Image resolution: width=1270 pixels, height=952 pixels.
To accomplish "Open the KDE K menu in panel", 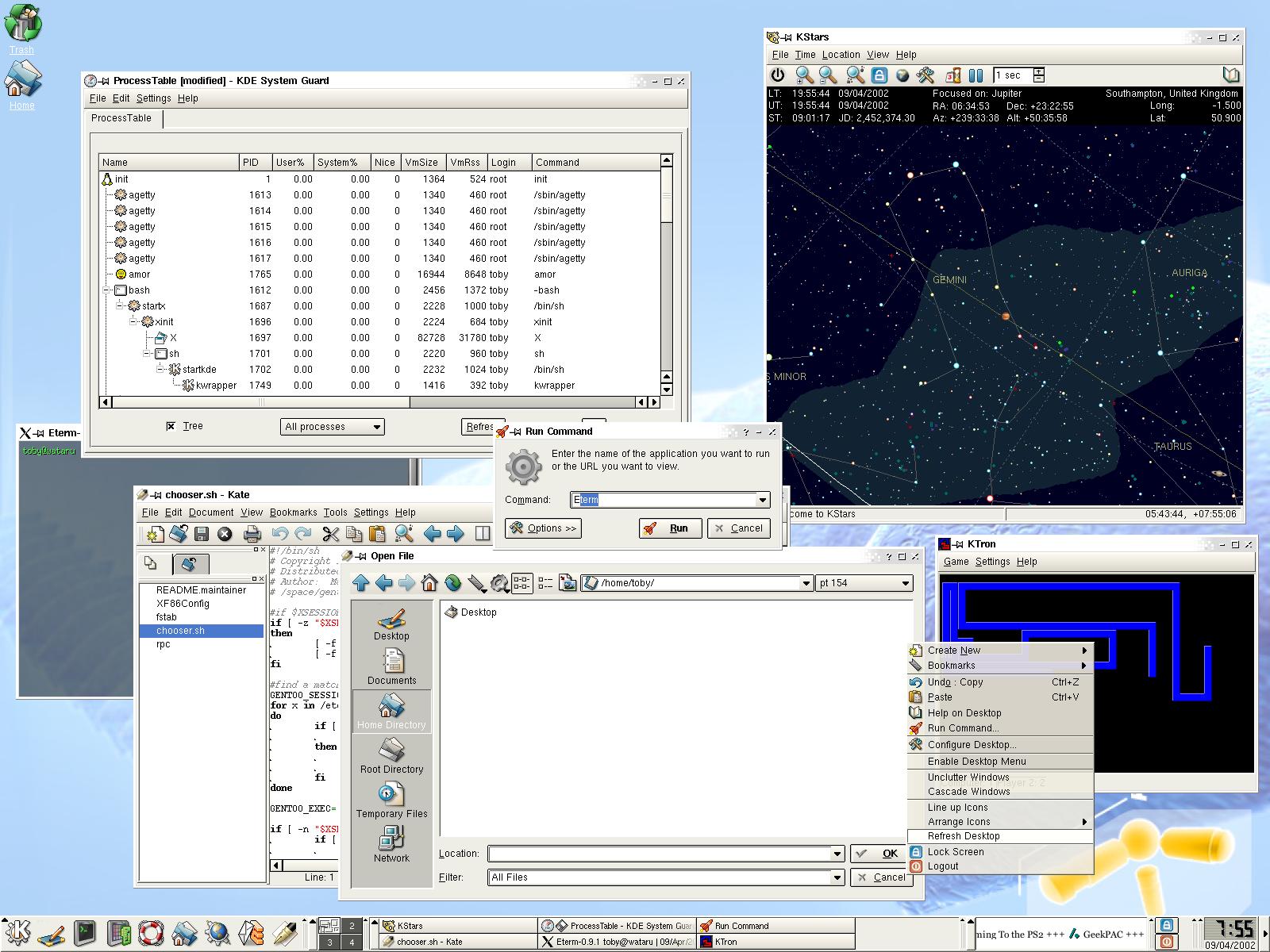I will pyautogui.click(x=17, y=932).
